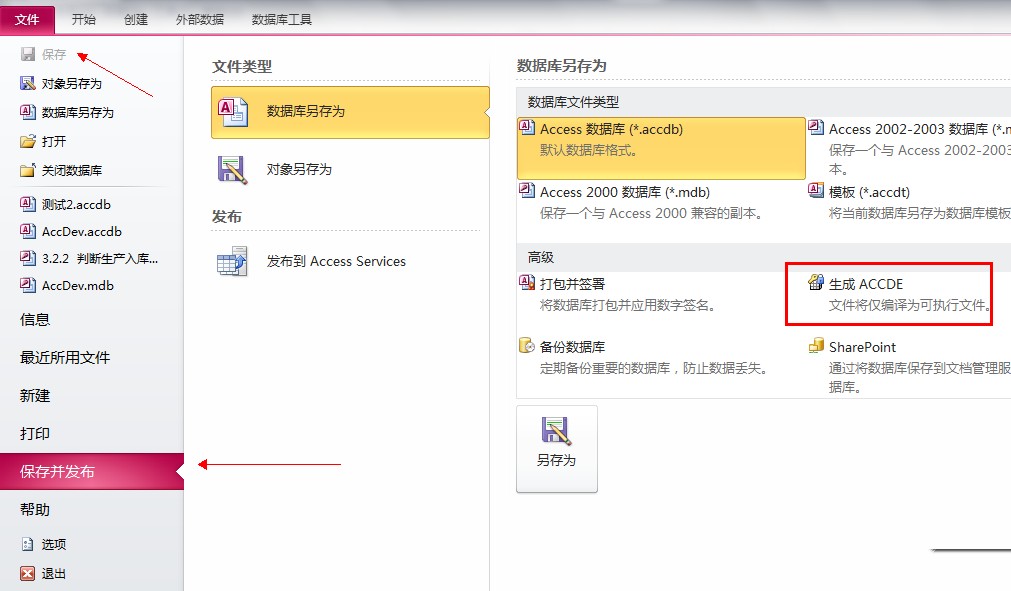Click the AccDev.accdb file icon
The height and width of the screenshot is (591, 1011).
pos(28,231)
